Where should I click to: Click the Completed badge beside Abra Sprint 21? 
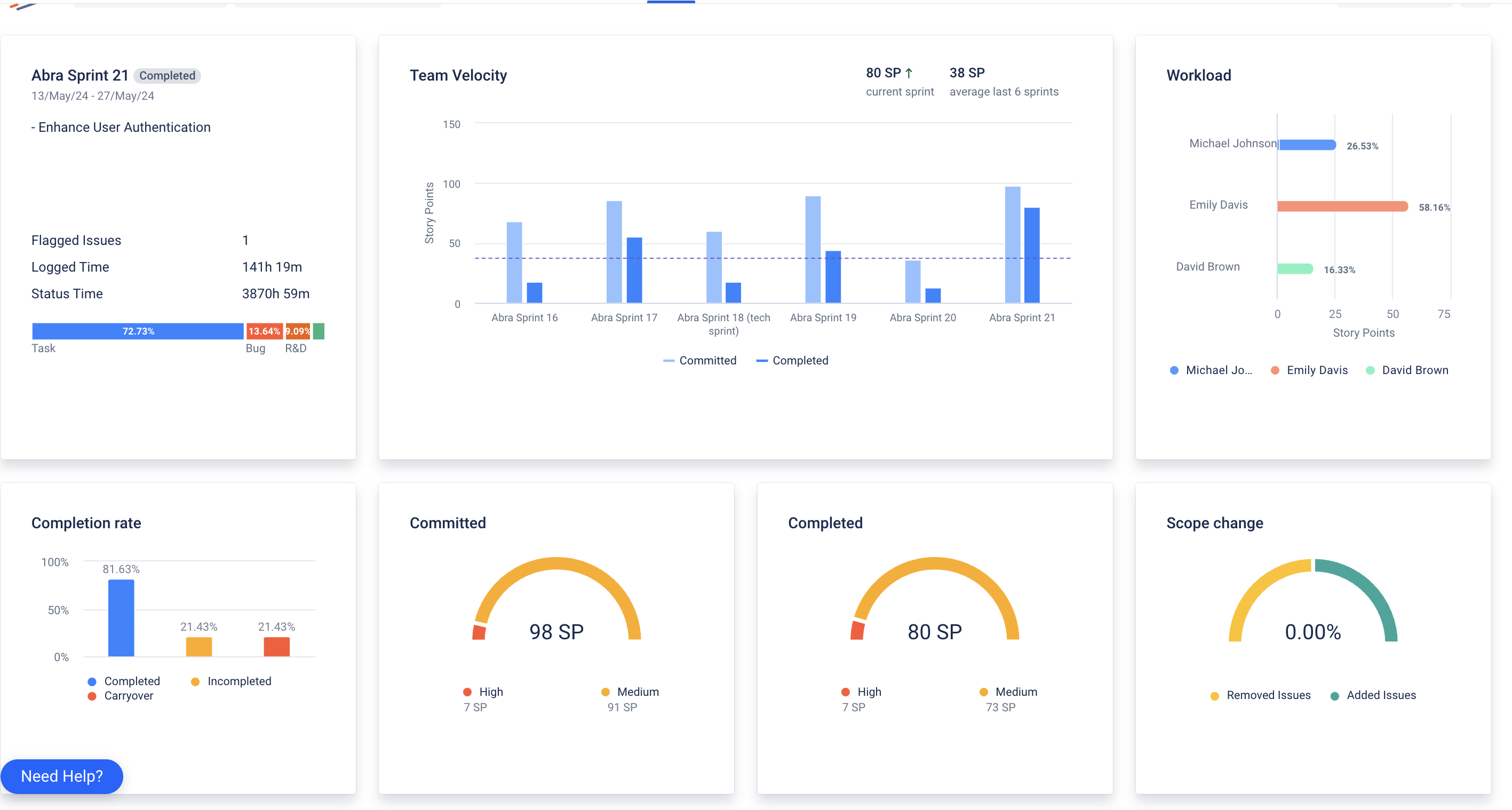[x=168, y=75]
